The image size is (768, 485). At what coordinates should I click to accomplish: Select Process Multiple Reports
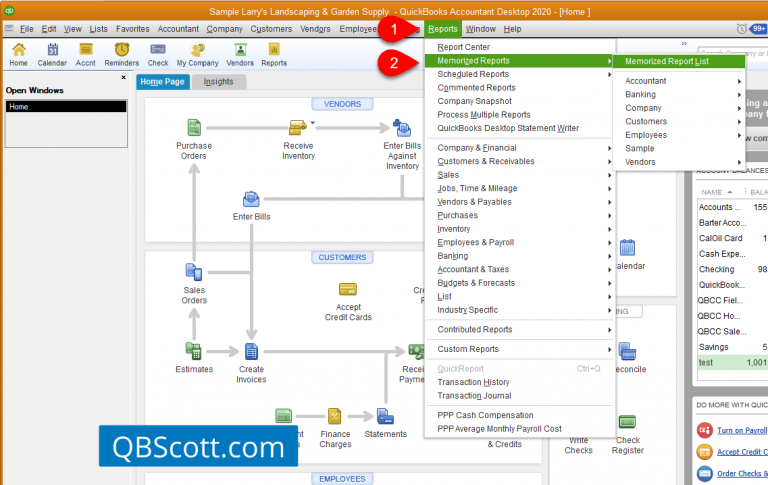pyautogui.click(x=520, y=115)
